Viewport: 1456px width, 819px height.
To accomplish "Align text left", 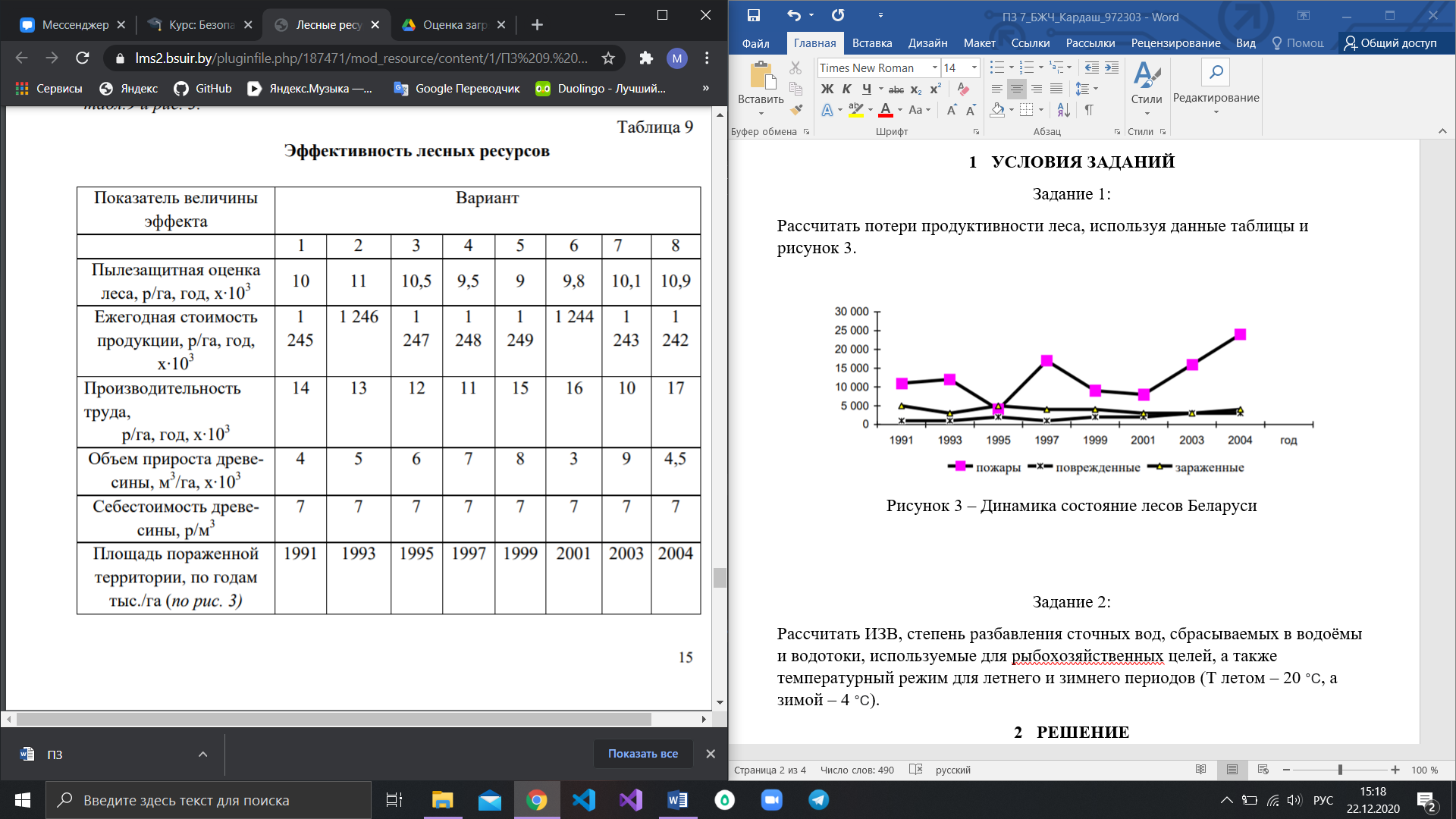I will tap(996, 89).
